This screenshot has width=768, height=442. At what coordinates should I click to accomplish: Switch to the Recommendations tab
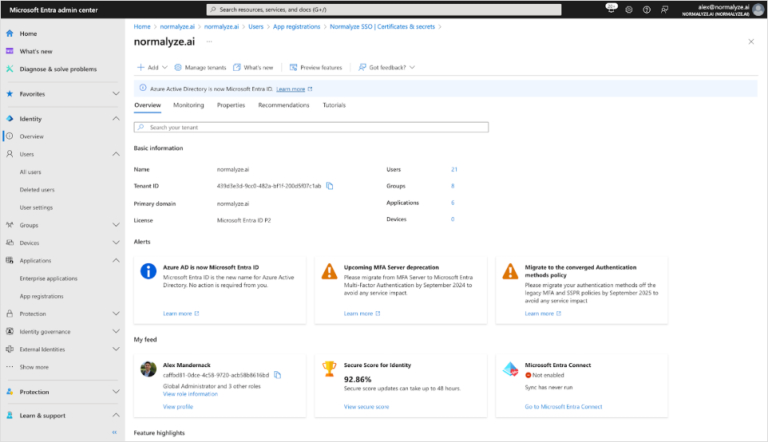[283, 105]
